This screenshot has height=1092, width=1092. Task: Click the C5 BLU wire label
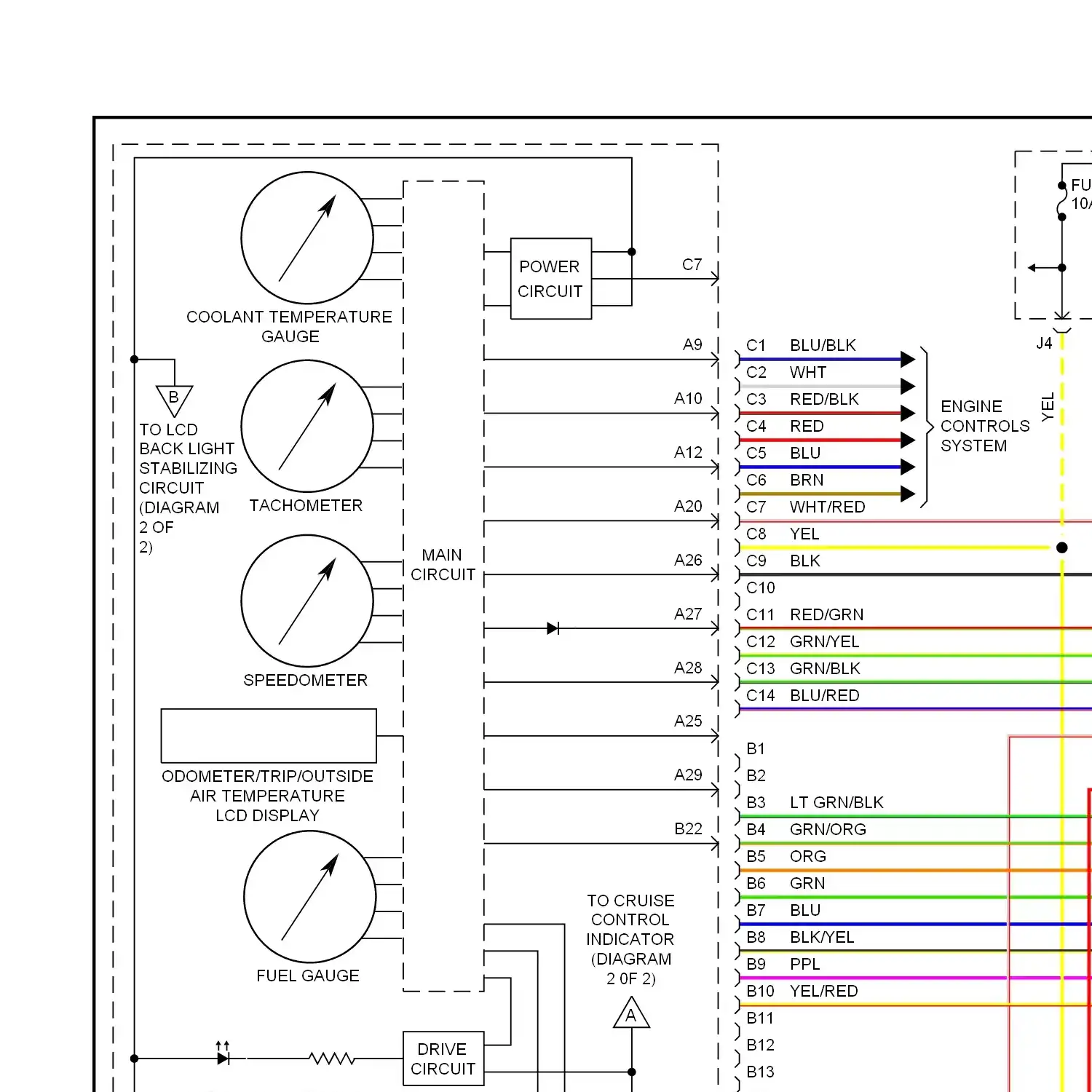click(x=783, y=453)
